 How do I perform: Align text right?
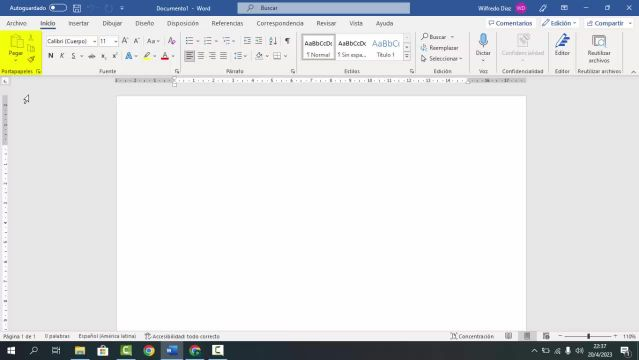212,55
